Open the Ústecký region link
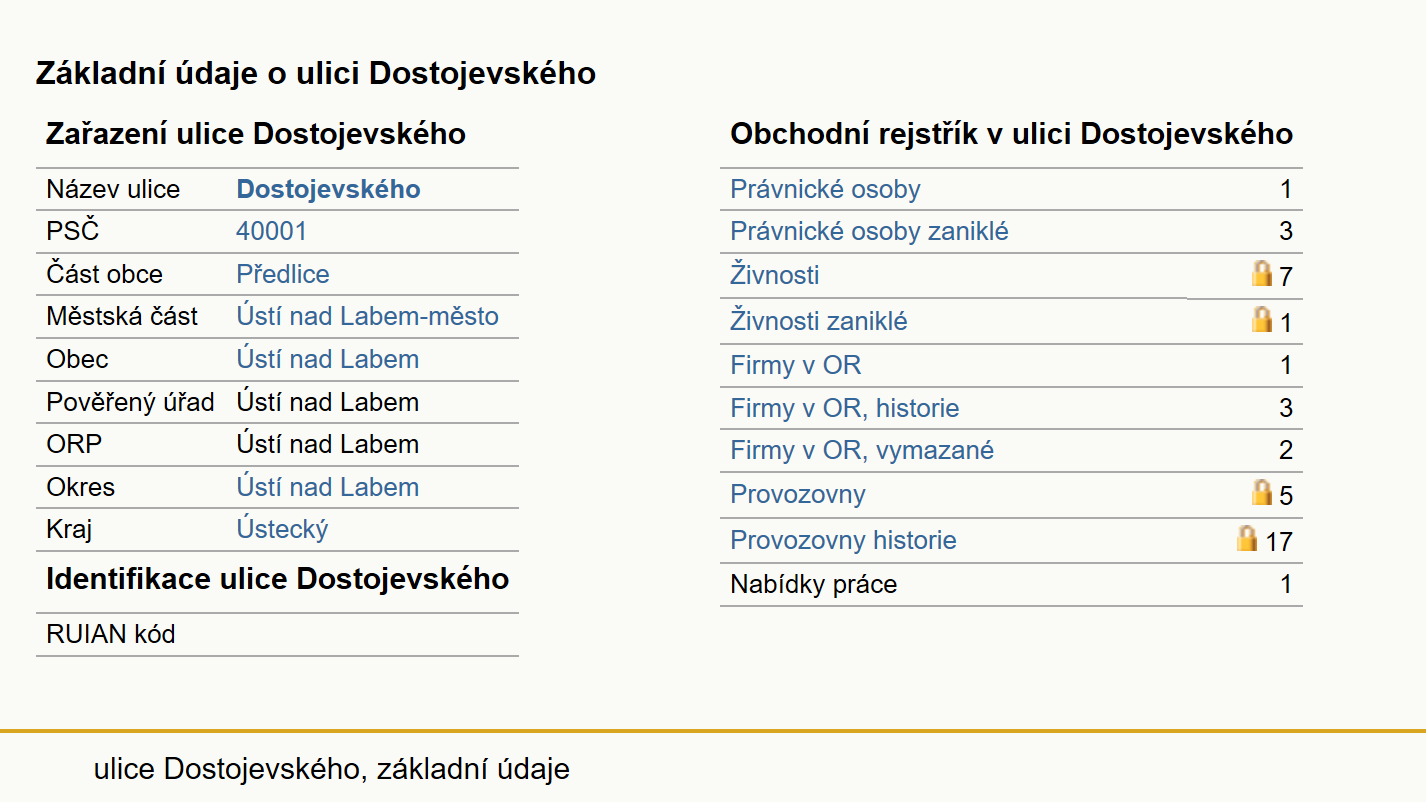Image resolution: width=1426 pixels, height=802 pixels. point(282,529)
